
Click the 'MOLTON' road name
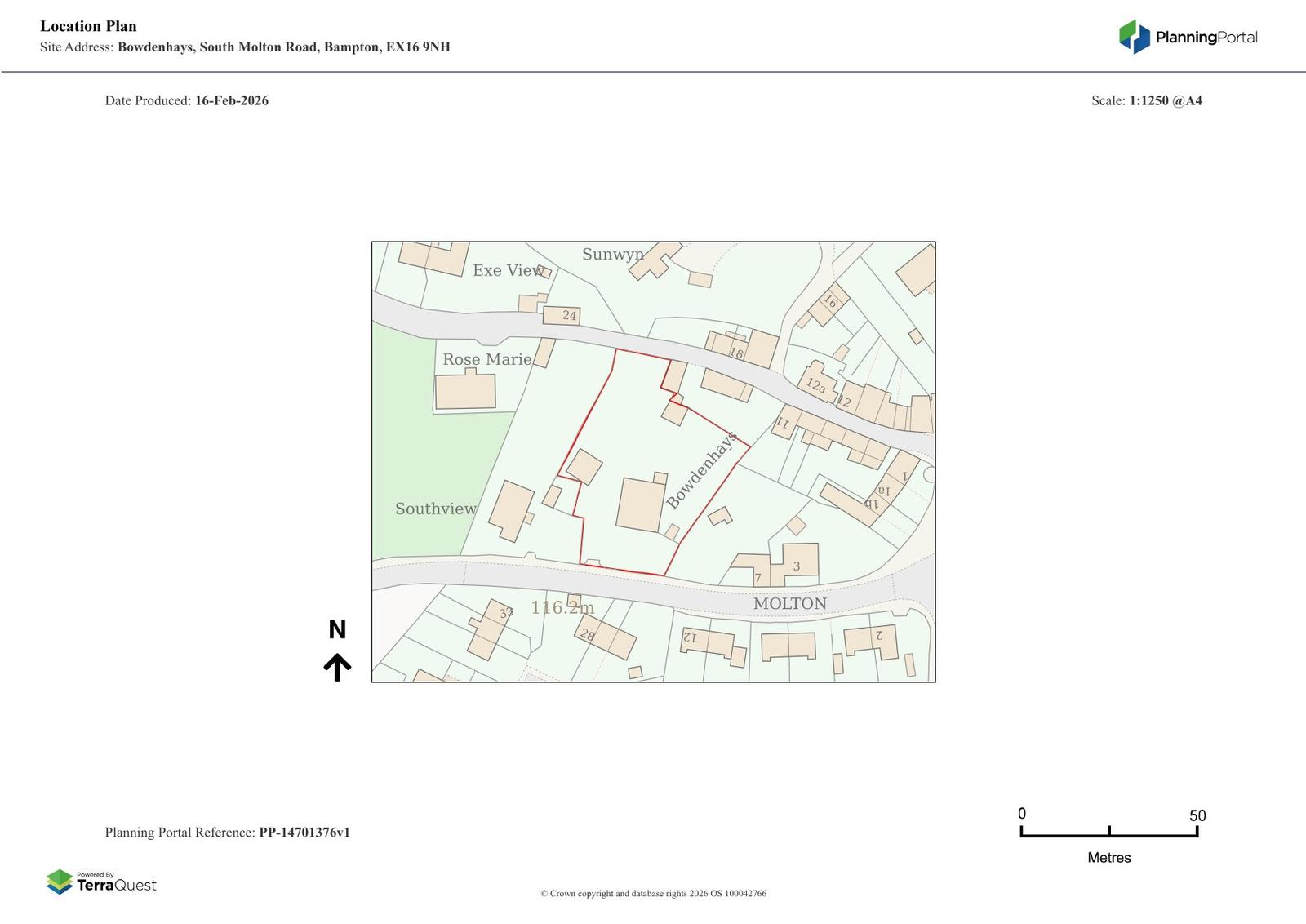[x=789, y=603]
